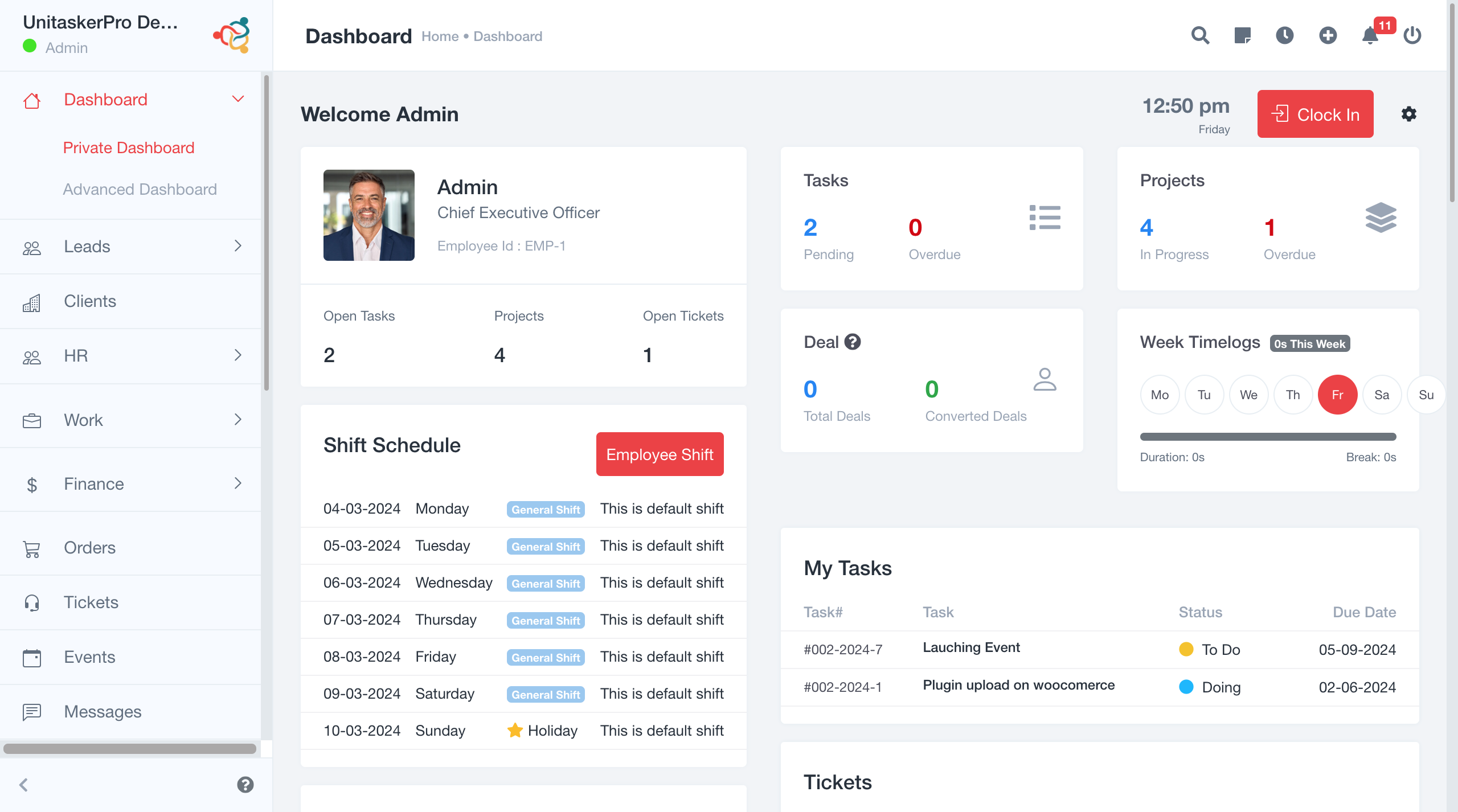
Task: Go to Tickets in sidebar
Action: pos(91,602)
